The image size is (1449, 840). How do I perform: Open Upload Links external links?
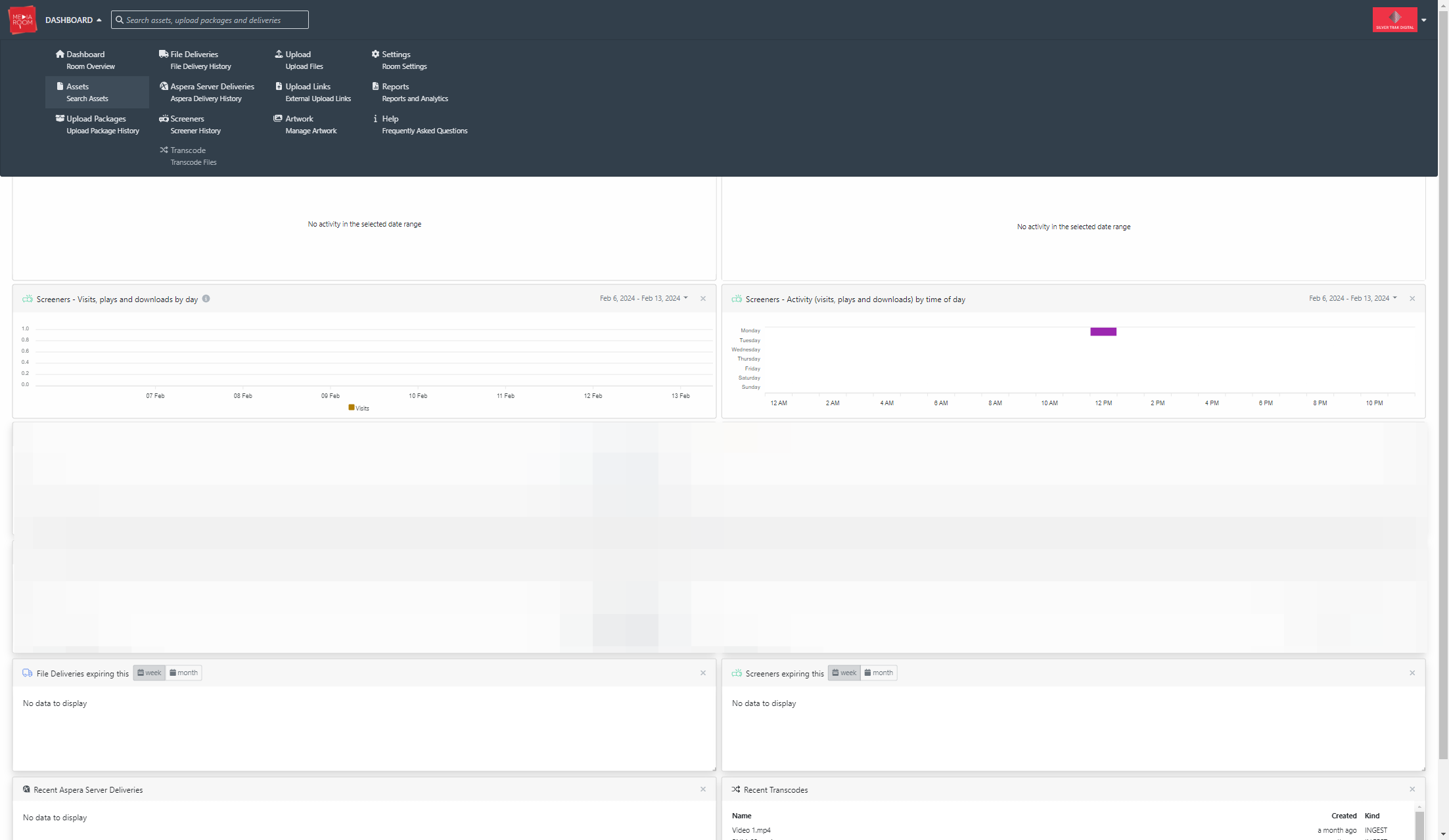(313, 92)
